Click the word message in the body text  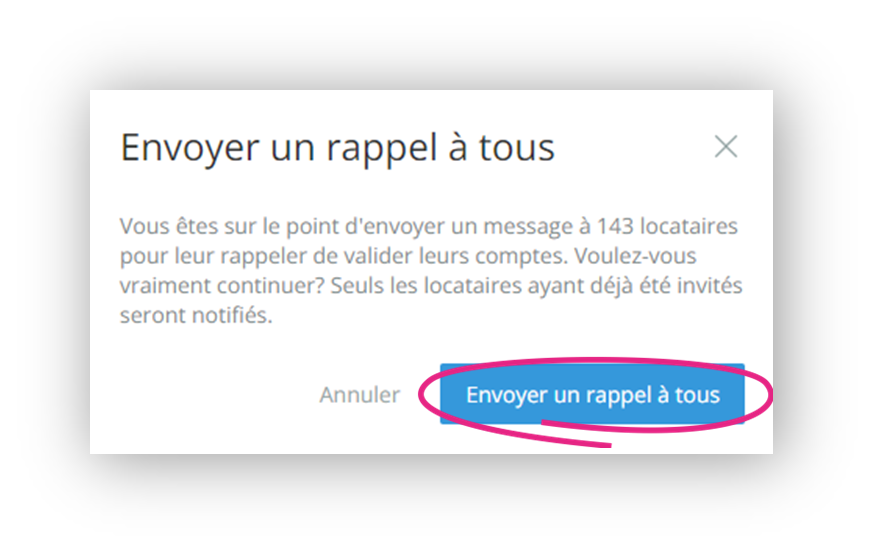(x=527, y=227)
